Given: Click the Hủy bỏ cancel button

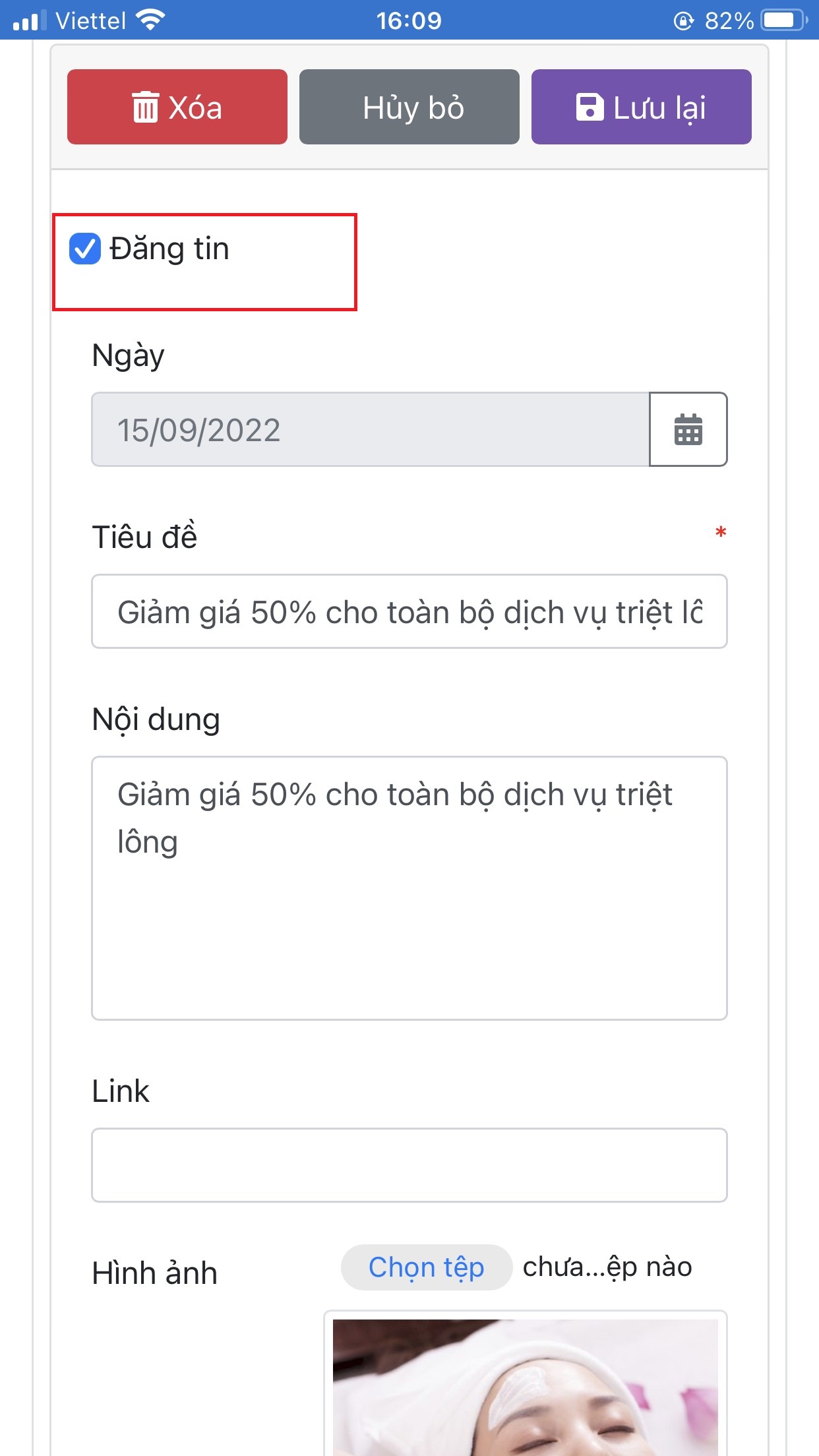Looking at the screenshot, I should pos(409,107).
